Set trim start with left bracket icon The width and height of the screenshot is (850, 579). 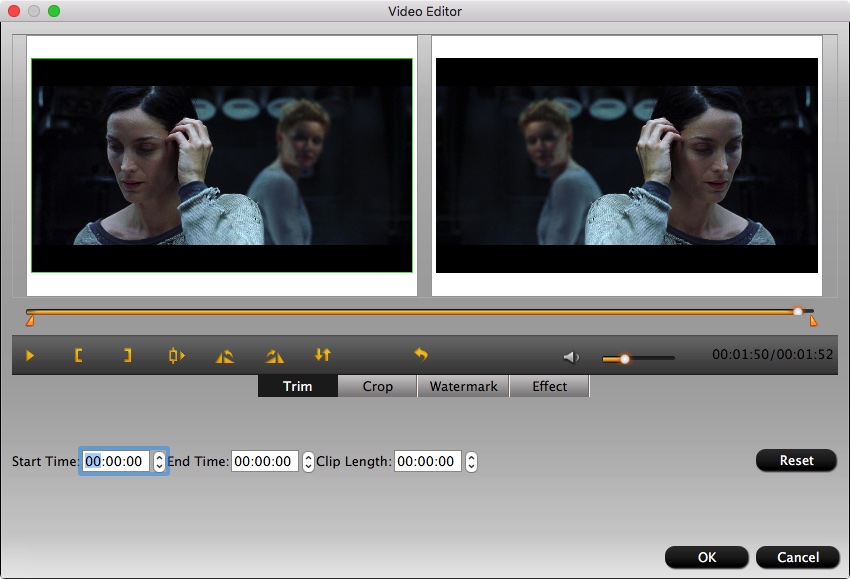78,355
